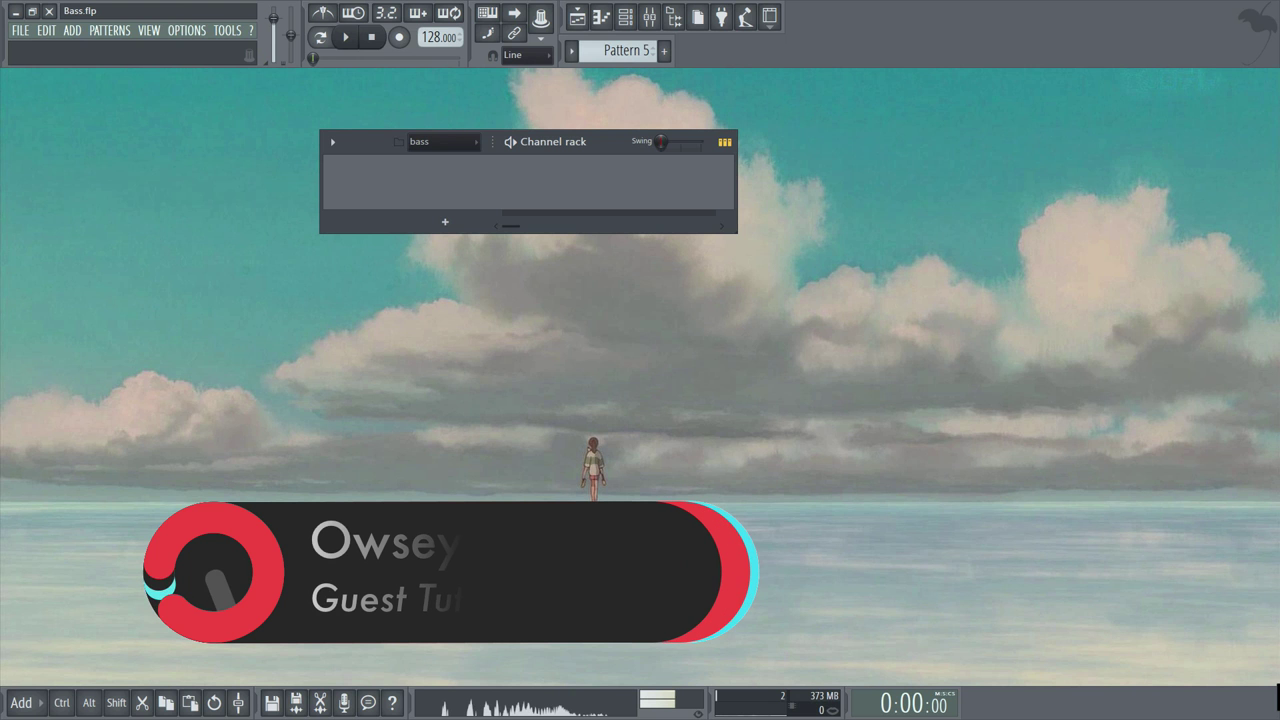Open help with the question mark icon

coord(392,703)
